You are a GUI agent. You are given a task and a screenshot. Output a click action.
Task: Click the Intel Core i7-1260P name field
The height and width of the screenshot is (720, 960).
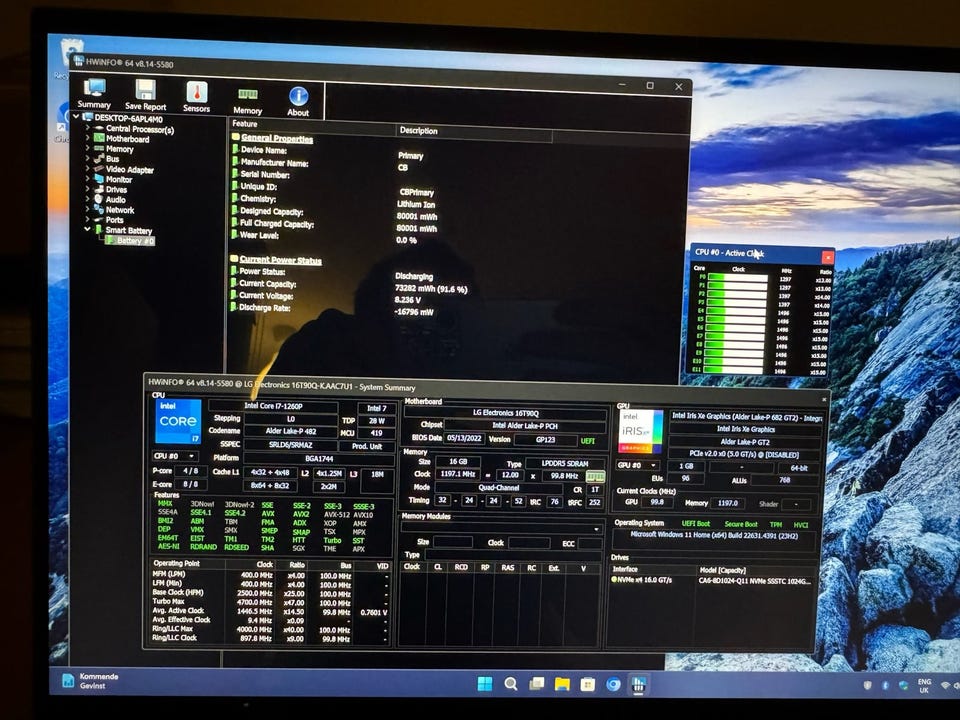[x=273, y=406]
